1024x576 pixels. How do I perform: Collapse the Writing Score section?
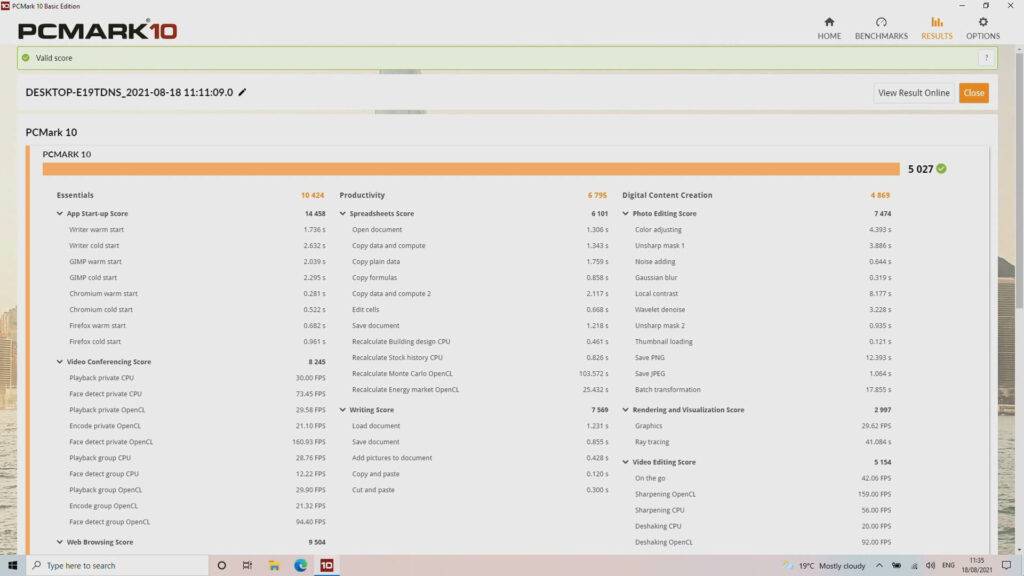342,410
